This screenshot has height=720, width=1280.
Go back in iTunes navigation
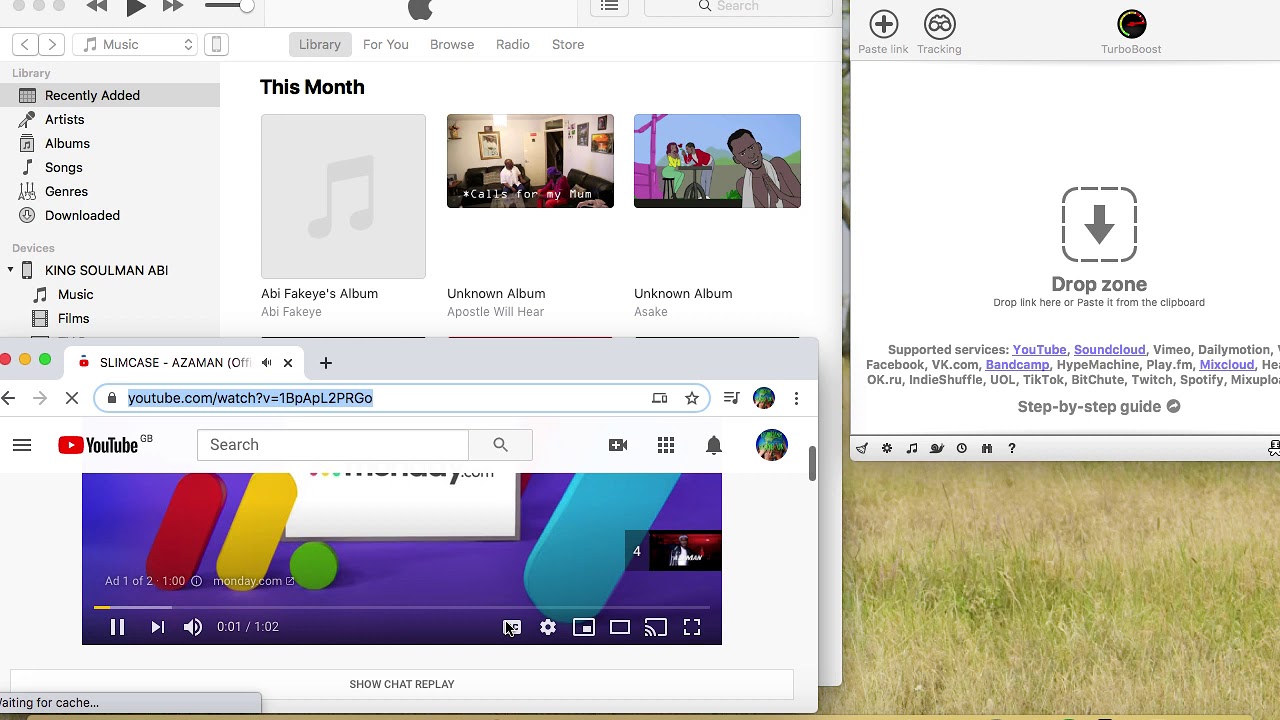25,44
